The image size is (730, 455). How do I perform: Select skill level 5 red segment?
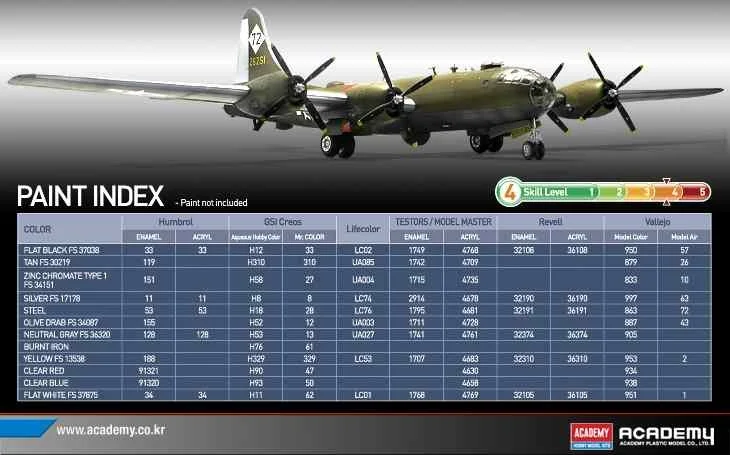pos(702,191)
